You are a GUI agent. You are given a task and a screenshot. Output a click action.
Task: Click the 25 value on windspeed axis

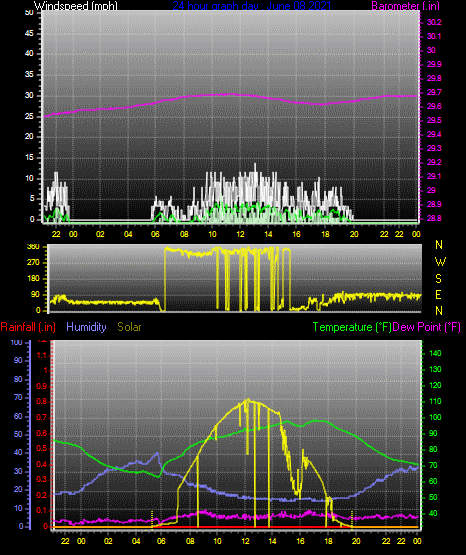click(x=29, y=116)
